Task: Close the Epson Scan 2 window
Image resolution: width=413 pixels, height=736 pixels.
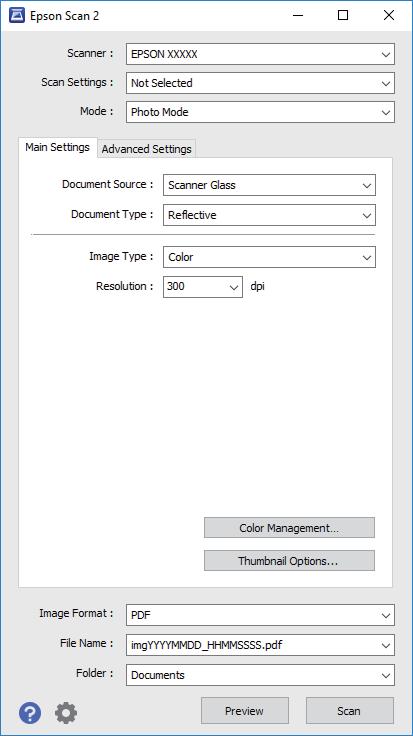Action: pyautogui.click(x=389, y=15)
